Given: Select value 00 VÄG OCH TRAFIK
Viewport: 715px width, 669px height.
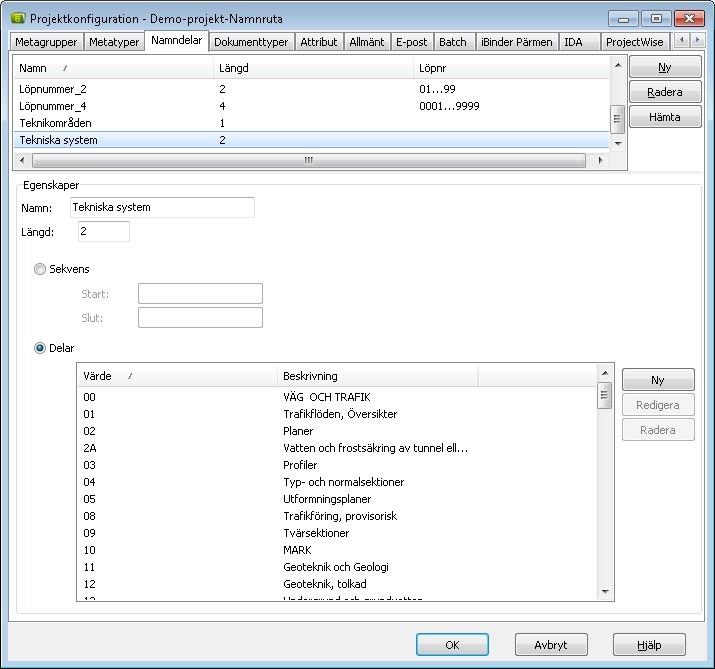Looking at the screenshot, I should pyautogui.click(x=337, y=397).
